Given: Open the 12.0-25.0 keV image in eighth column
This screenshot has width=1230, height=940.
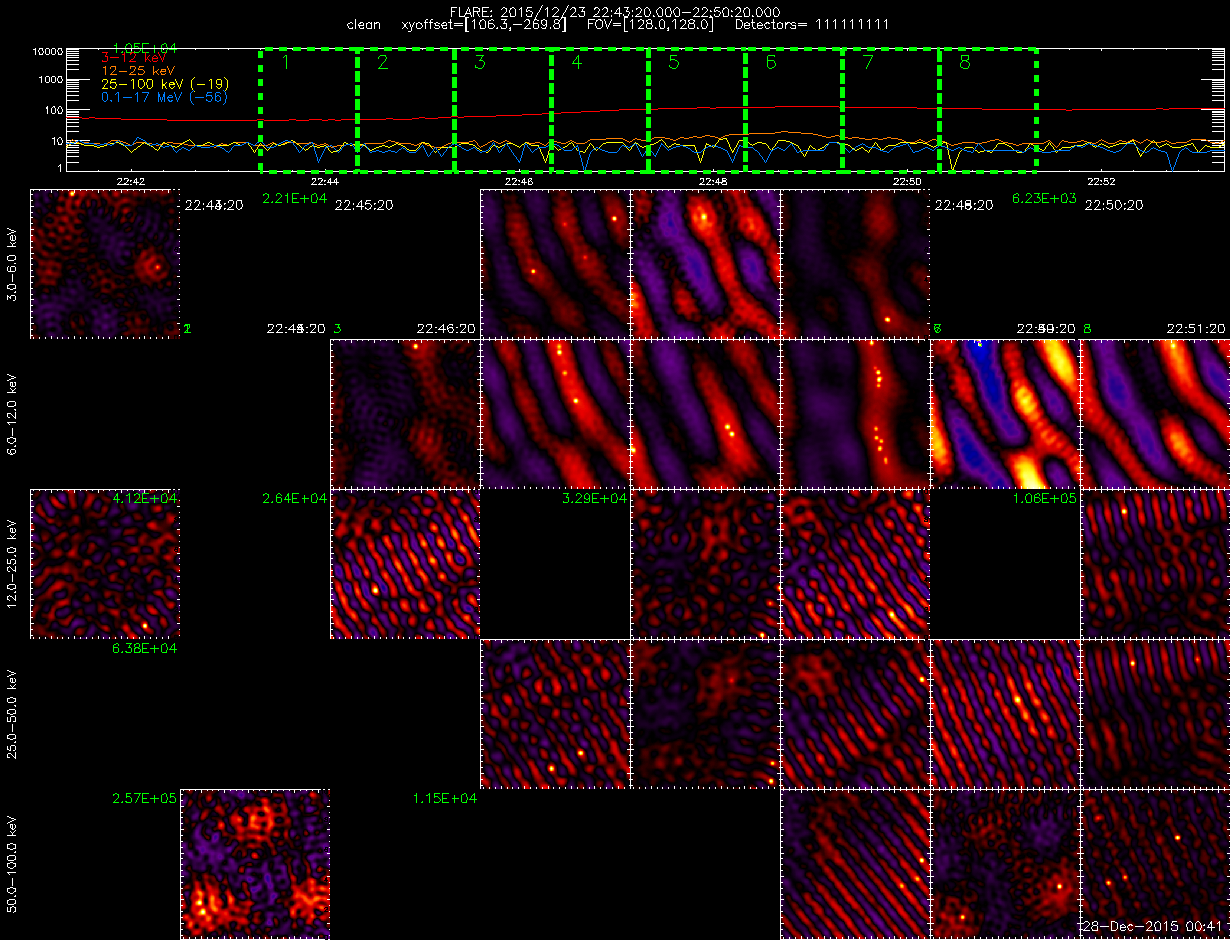Looking at the screenshot, I should pyautogui.click(x=1155, y=564).
